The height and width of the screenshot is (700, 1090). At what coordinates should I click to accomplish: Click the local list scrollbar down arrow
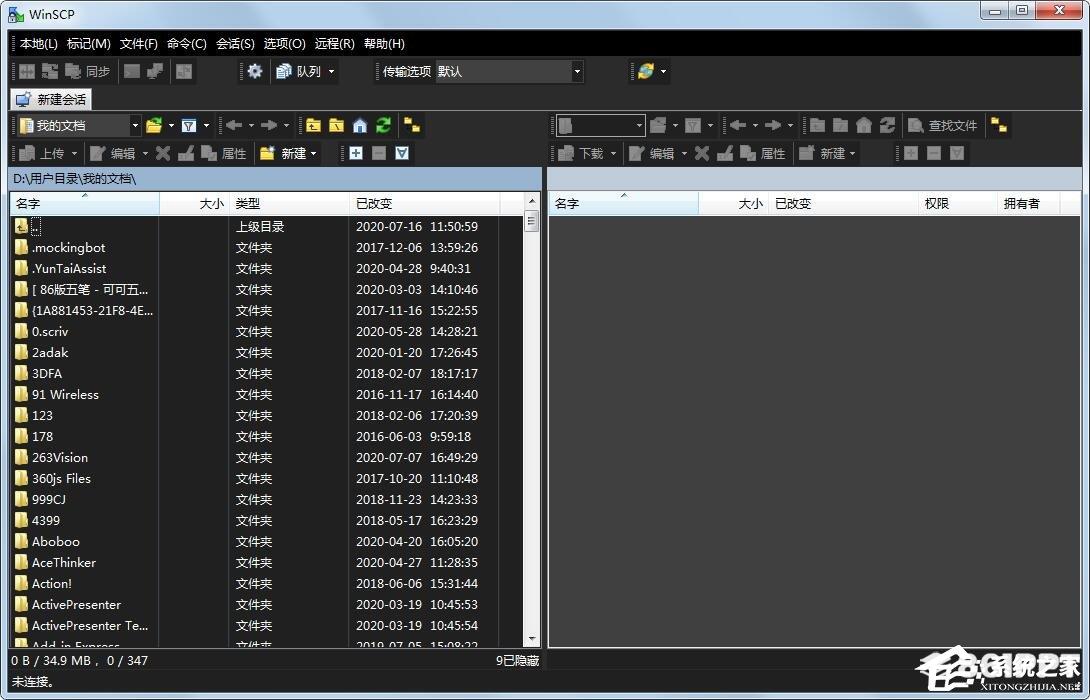click(x=532, y=639)
